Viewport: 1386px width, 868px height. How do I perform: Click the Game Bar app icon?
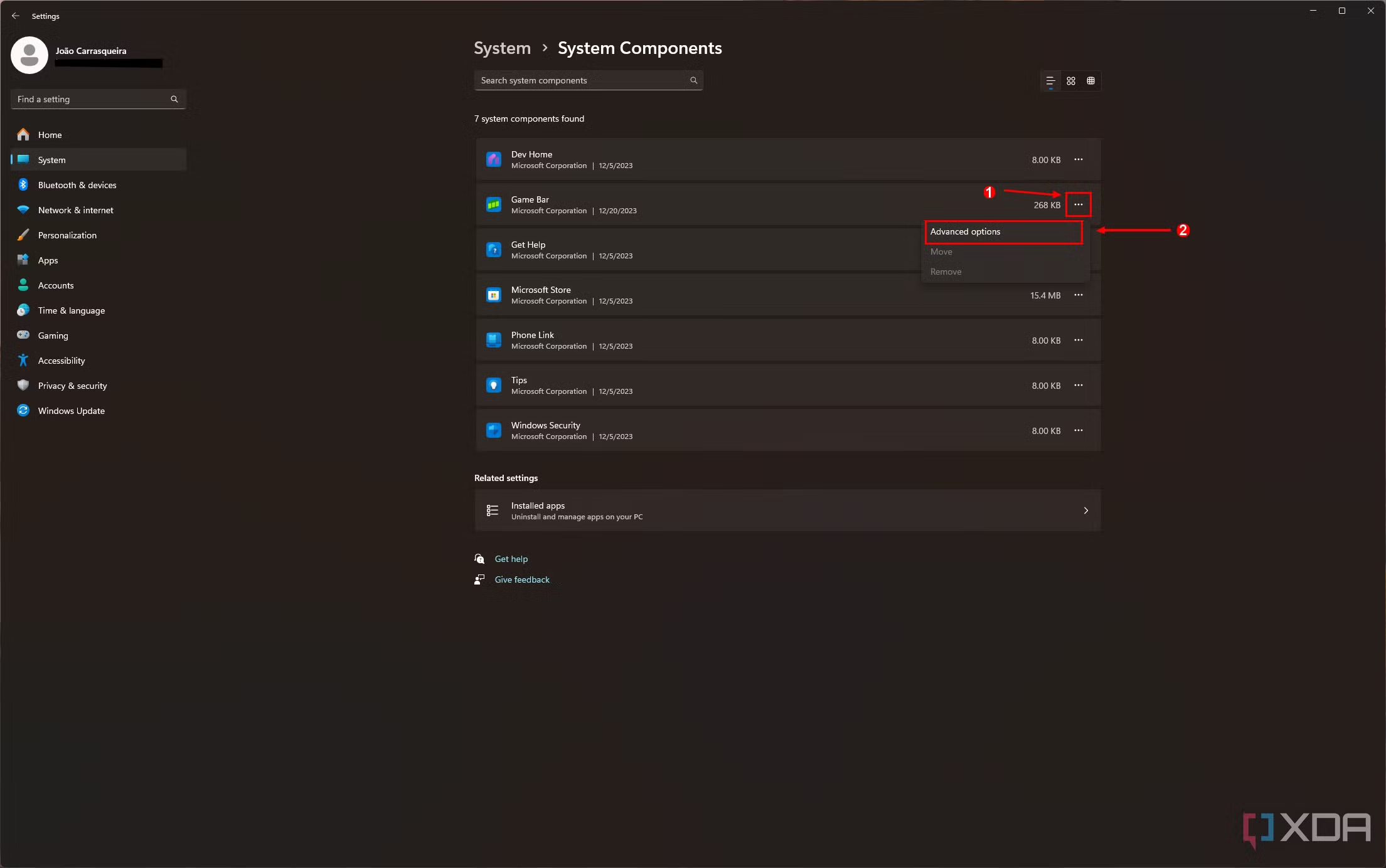coord(494,204)
